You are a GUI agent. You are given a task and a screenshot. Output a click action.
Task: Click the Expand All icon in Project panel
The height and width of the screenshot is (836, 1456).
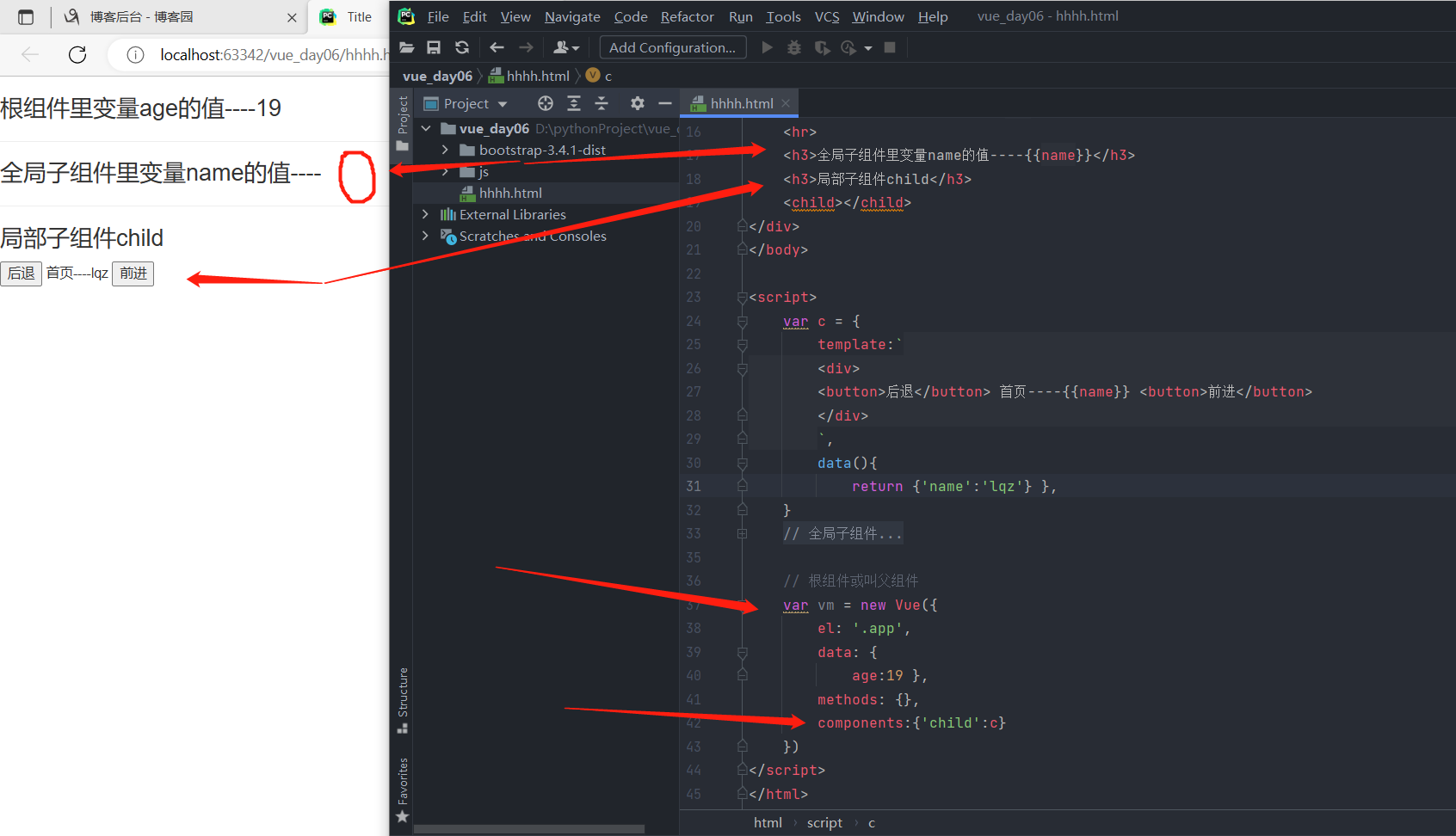[x=574, y=103]
